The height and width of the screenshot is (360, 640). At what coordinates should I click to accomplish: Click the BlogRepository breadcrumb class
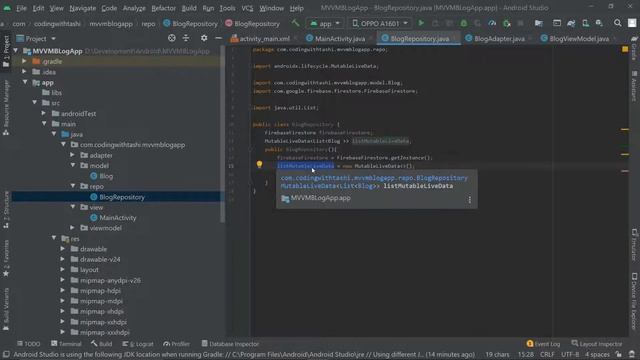click(x=190, y=24)
